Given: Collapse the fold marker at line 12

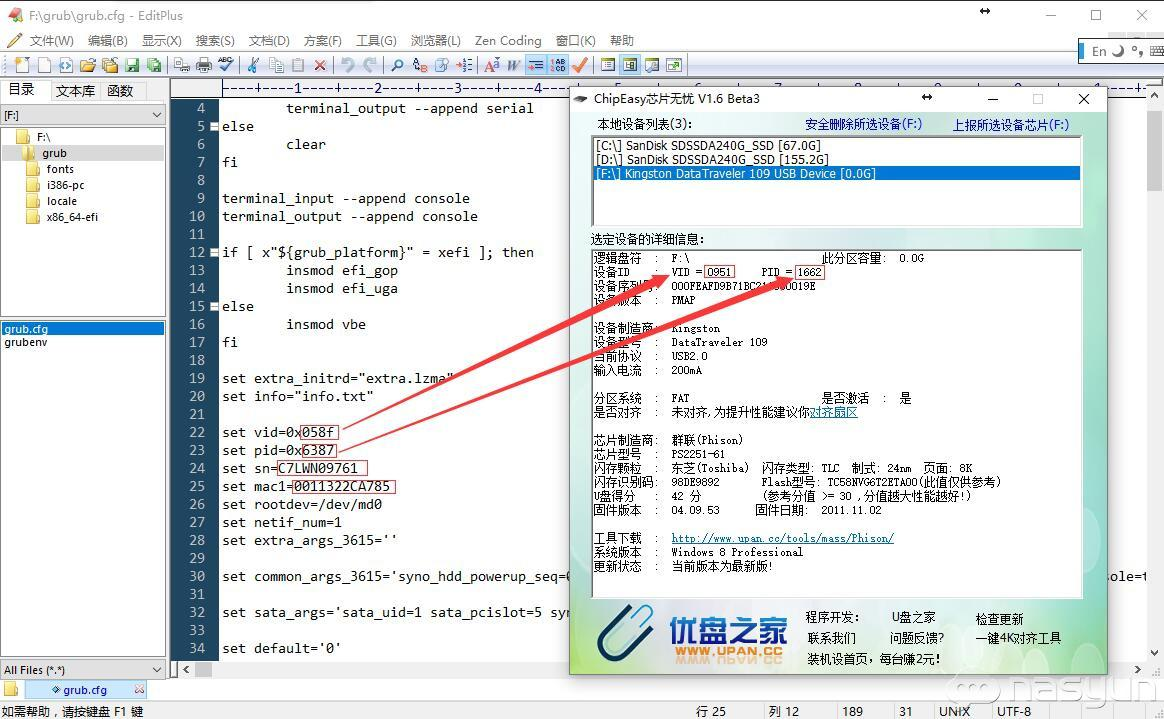Looking at the screenshot, I should [x=214, y=252].
